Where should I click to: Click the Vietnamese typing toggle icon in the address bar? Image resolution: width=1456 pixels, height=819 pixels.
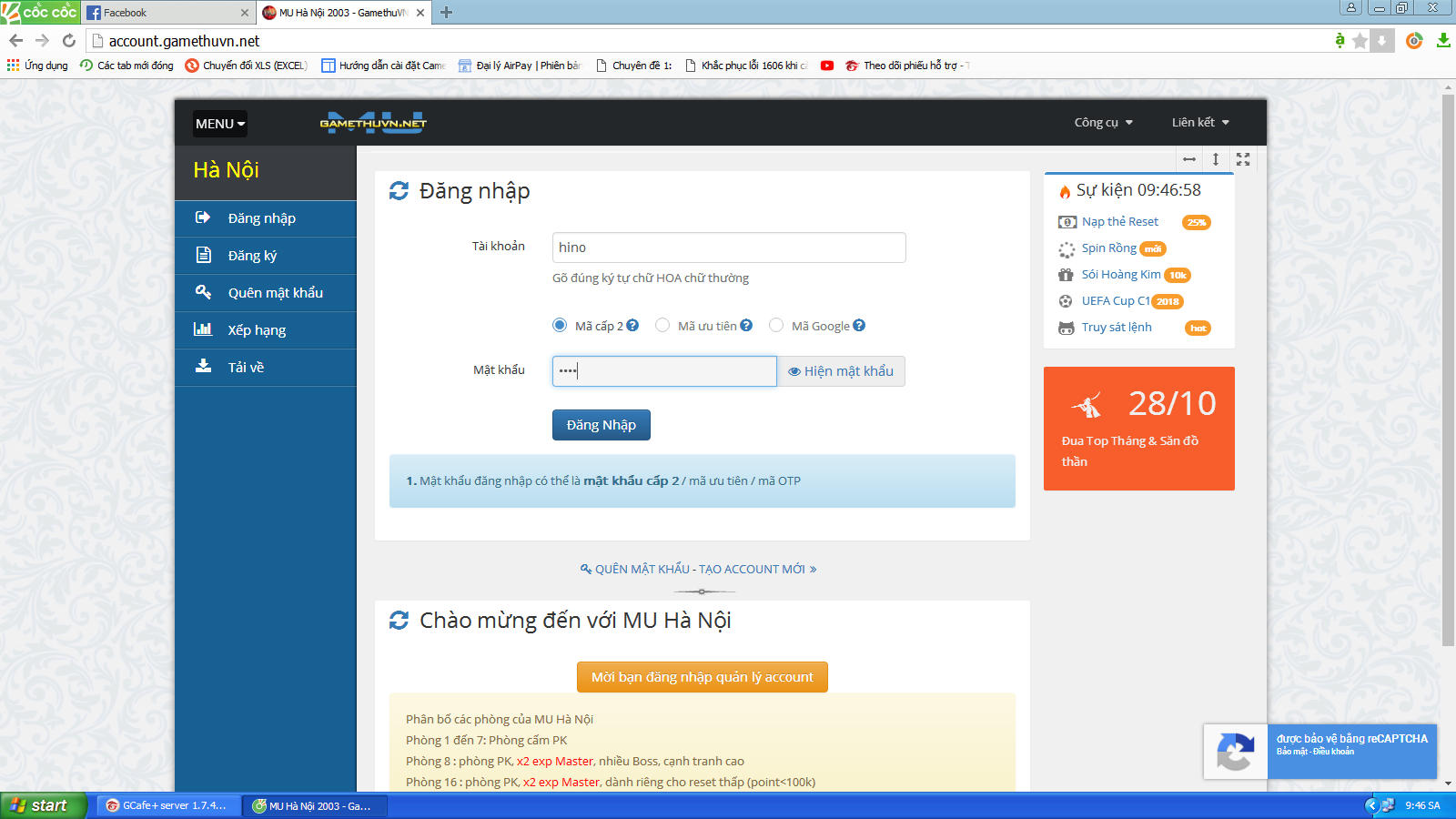coord(1340,40)
